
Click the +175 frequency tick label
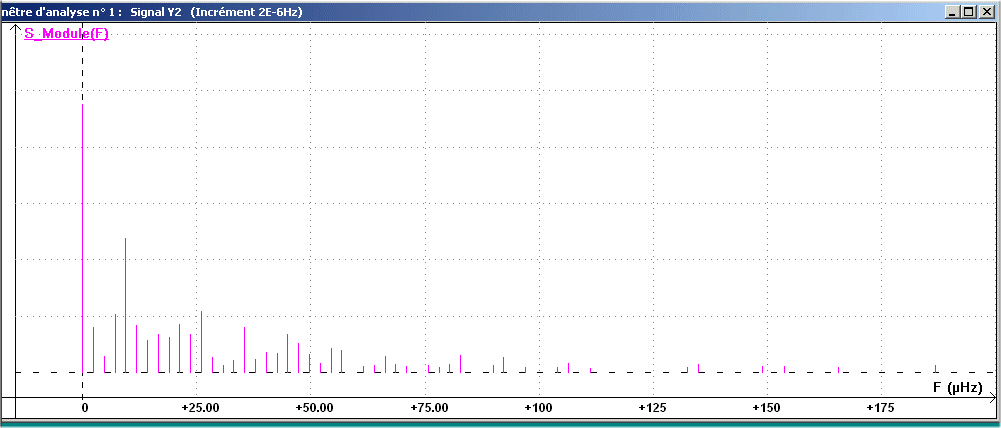(x=880, y=409)
